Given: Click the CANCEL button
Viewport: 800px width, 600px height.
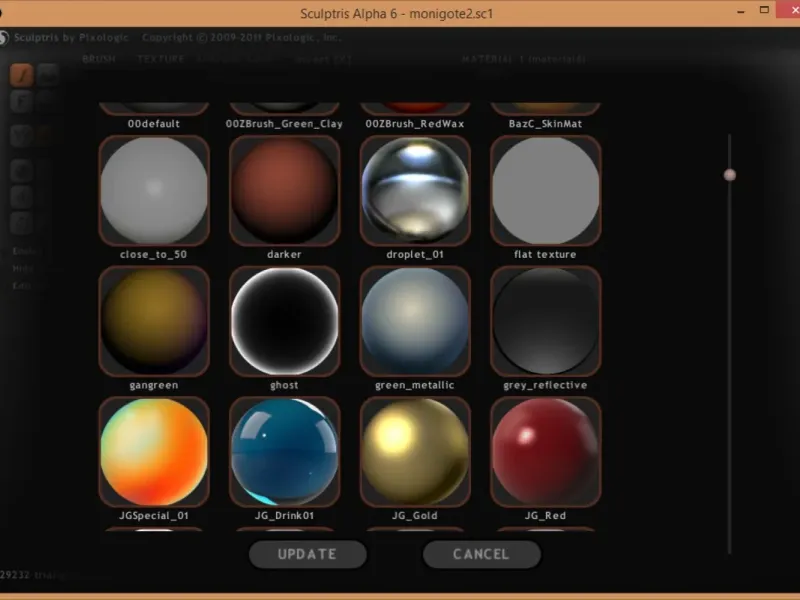Looking at the screenshot, I should 482,554.
